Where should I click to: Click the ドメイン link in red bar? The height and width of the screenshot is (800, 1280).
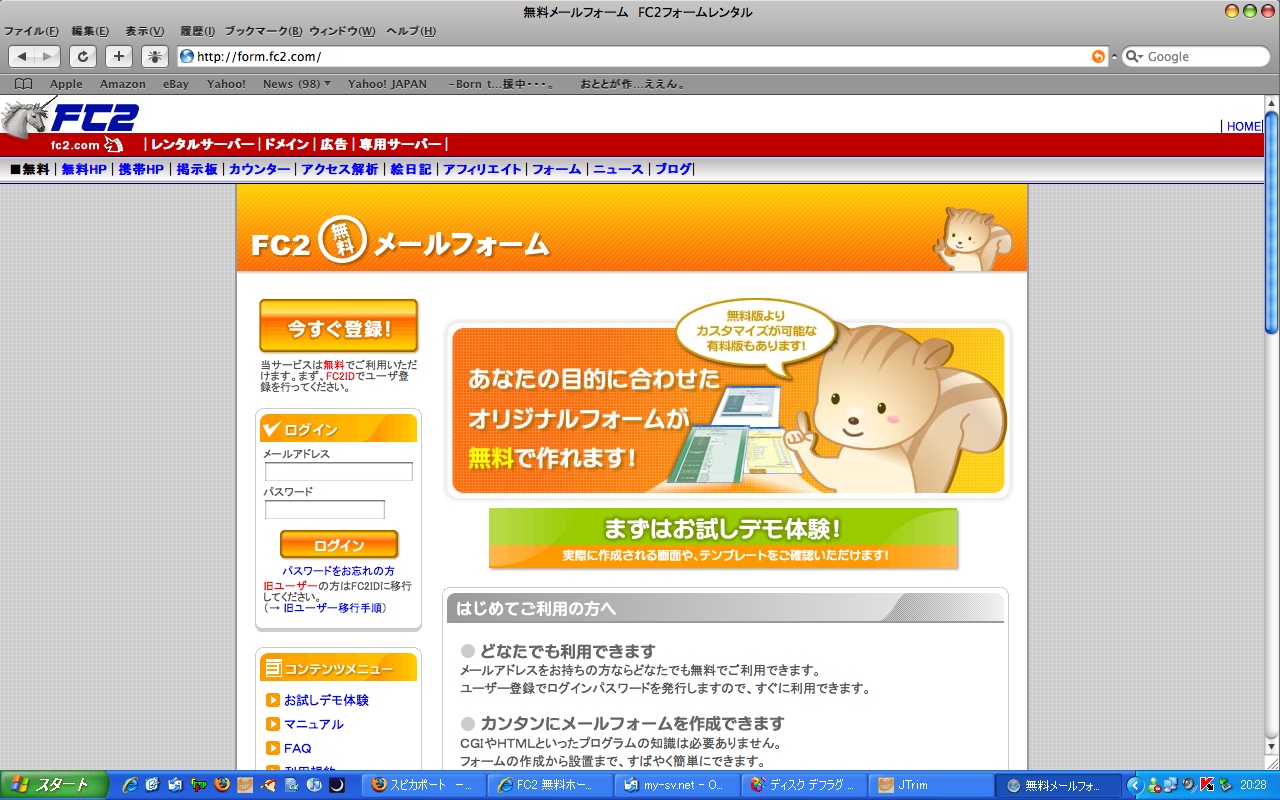(286, 145)
